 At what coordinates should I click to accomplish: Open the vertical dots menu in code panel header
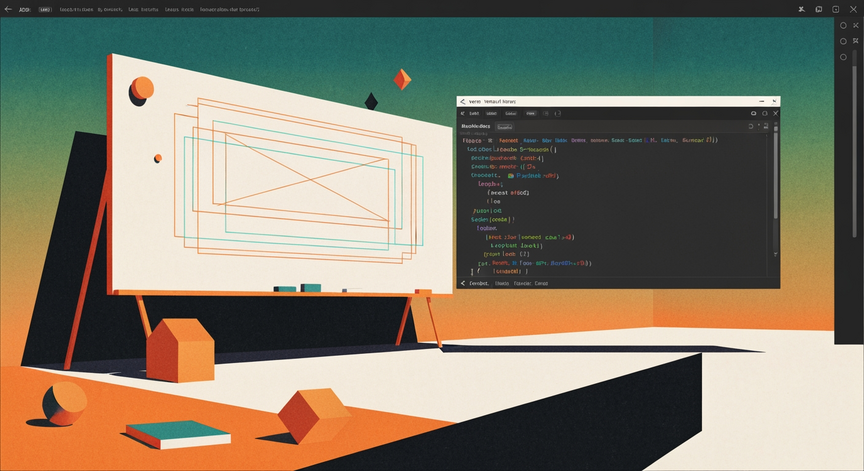[759, 126]
